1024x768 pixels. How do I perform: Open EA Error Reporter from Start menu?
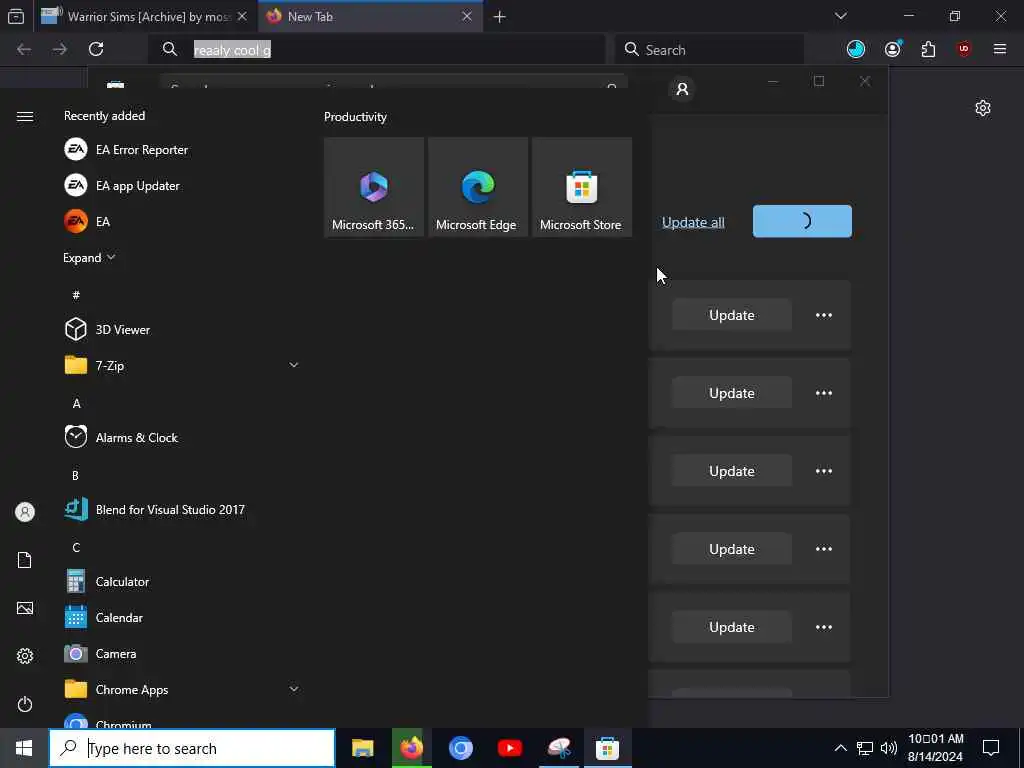182,150
